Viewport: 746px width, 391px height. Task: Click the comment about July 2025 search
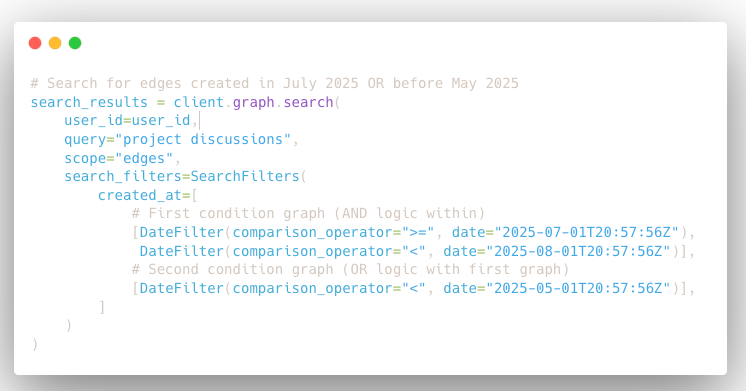(x=275, y=83)
